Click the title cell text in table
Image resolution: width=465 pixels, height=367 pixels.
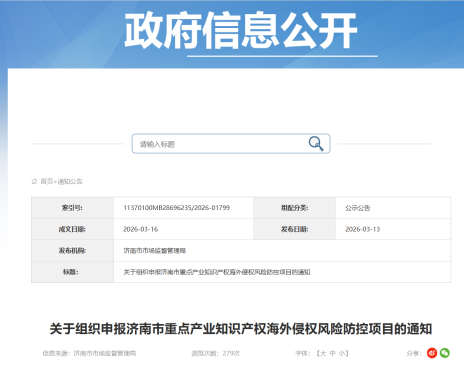click(x=217, y=272)
